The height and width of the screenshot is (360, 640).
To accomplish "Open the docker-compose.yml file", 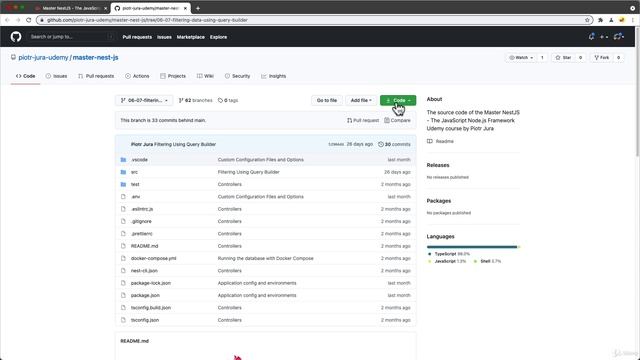I will [x=153, y=258].
